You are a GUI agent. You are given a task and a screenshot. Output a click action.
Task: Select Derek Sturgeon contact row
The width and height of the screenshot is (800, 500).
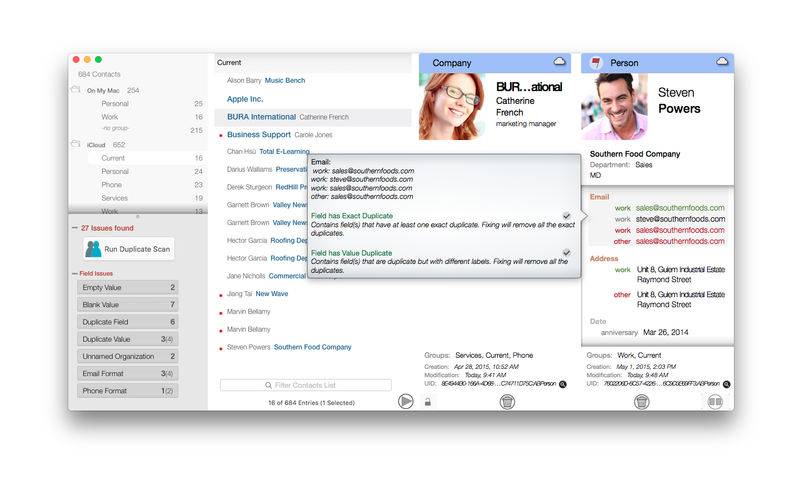click(266, 187)
